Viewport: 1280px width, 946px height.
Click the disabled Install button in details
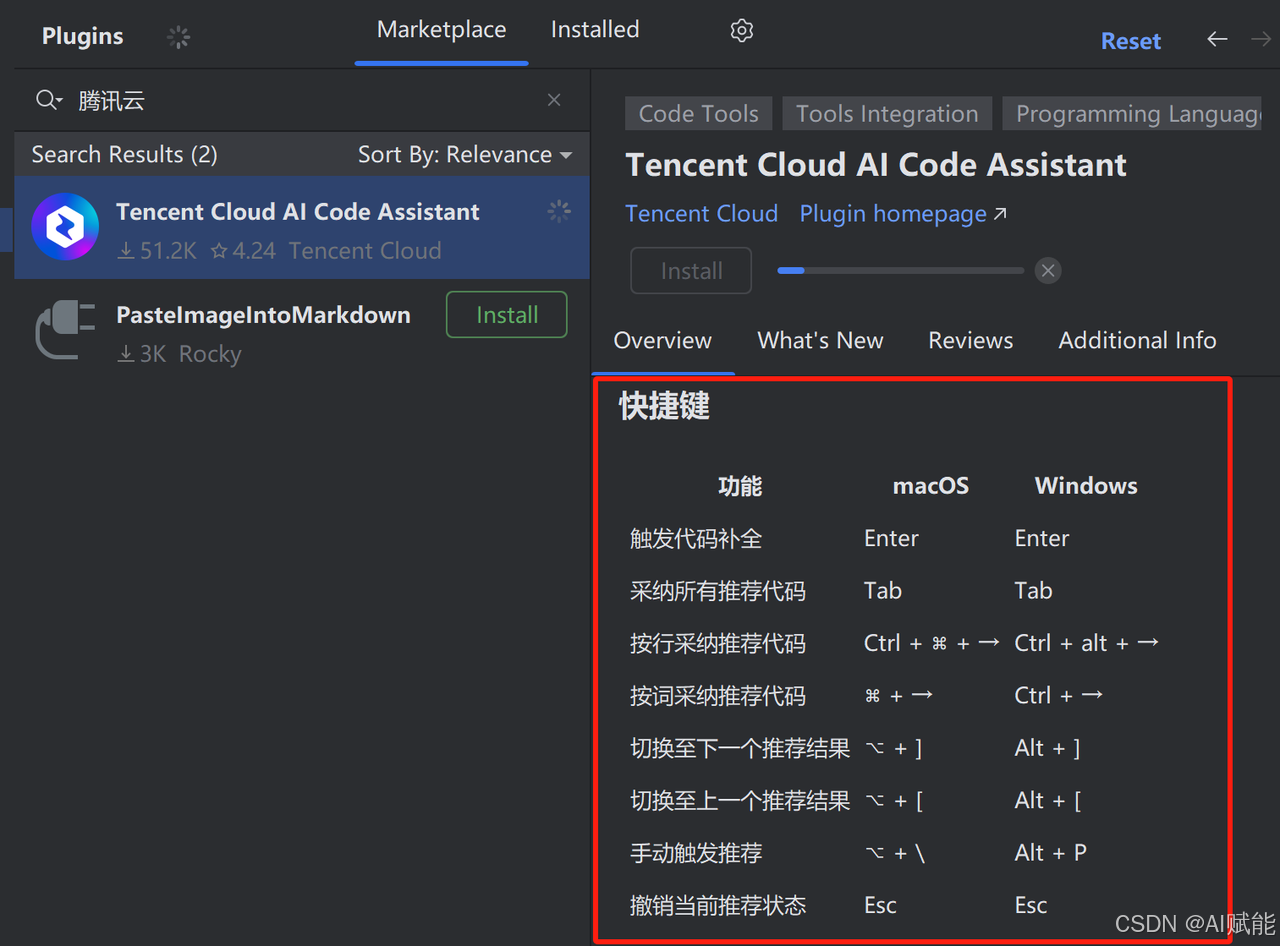pos(691,271)
